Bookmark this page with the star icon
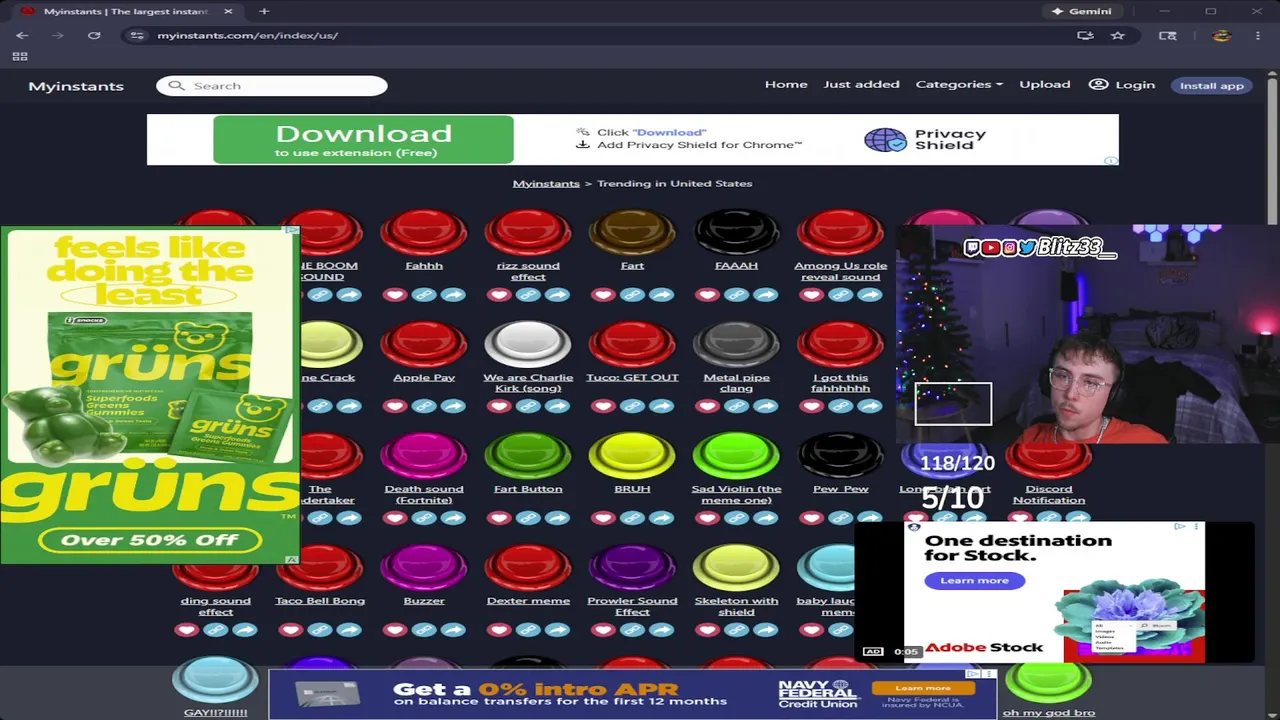The width and height of the screenshot is (1280, 720). [x=1118, y=35]
